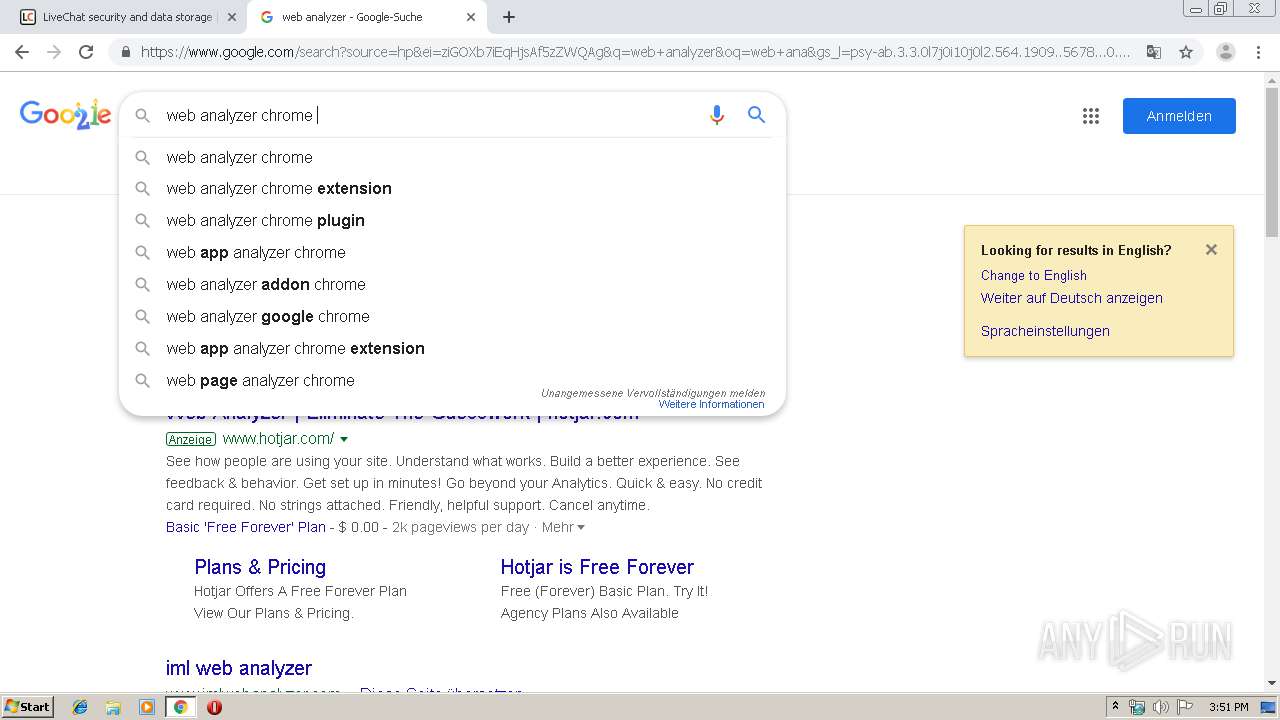Start voice search with the microphone icon
The image size is (1280, 720).
point(716,115)
